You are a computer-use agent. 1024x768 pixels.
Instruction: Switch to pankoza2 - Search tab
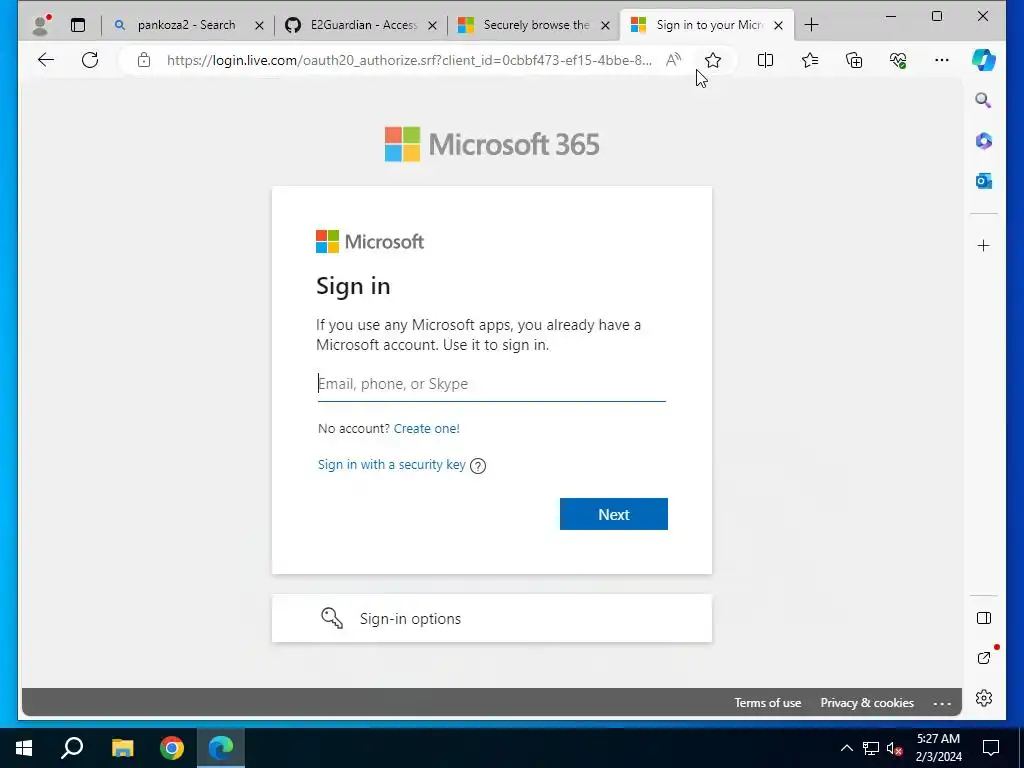tap(186, 25)
